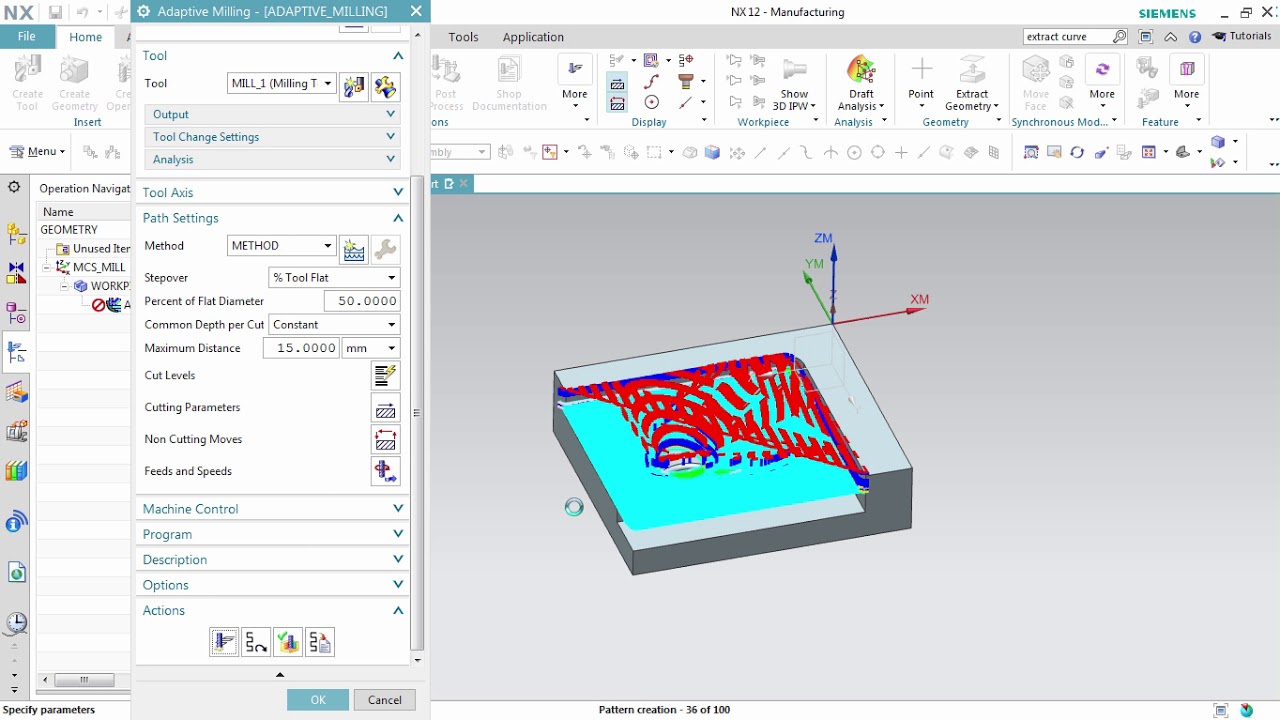Open the File menu tab
Viewport: 1280px width, 720px height.
(27, 37)
